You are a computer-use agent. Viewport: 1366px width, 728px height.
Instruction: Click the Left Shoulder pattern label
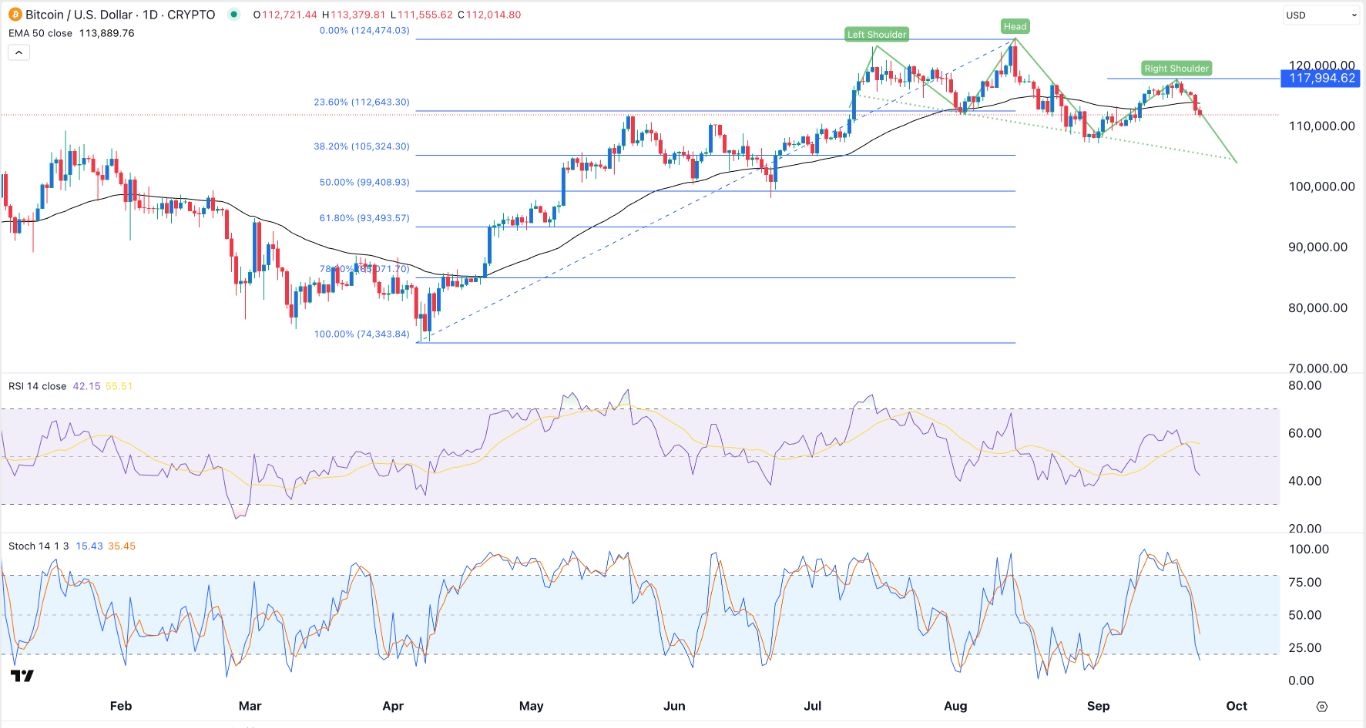point(876,34)
